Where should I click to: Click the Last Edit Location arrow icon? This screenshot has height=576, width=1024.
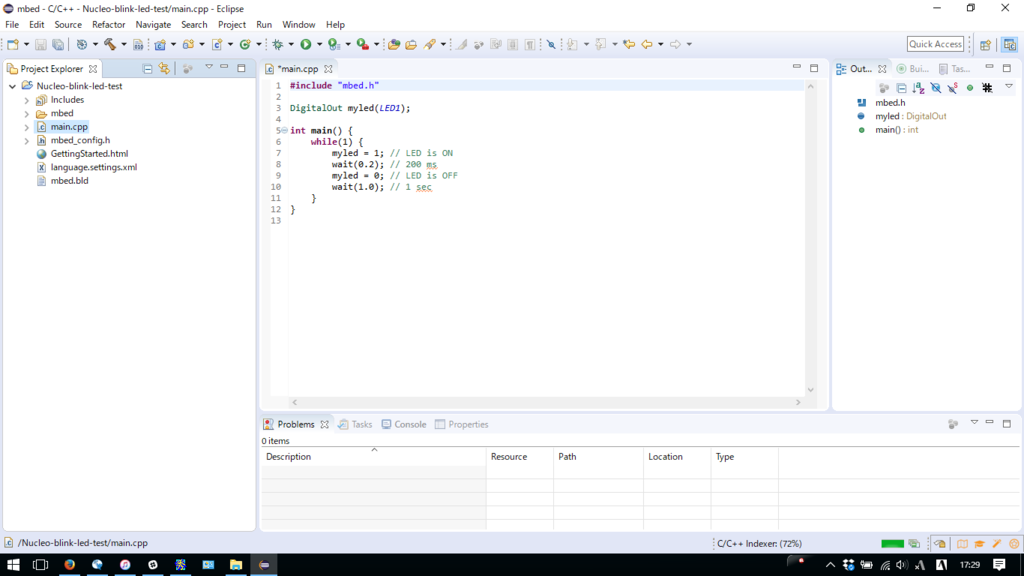tap(629, 44)
